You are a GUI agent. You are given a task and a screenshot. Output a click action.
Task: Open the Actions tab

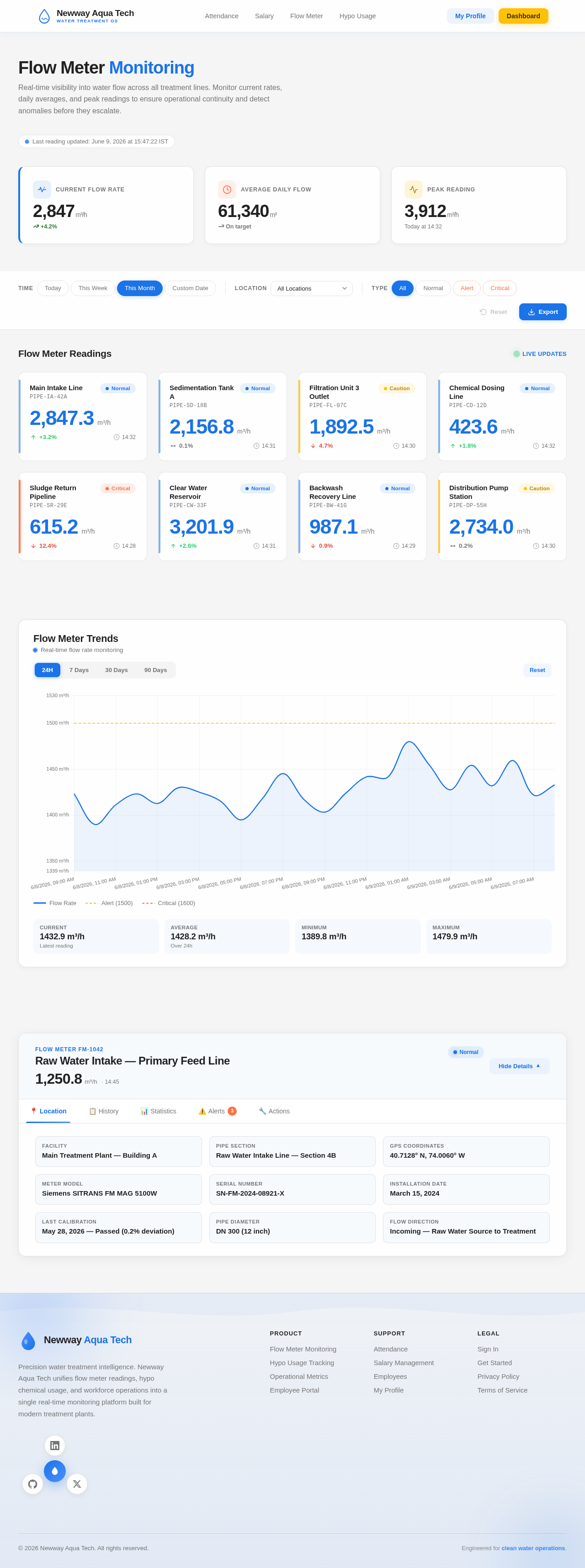coord(274,1111)
